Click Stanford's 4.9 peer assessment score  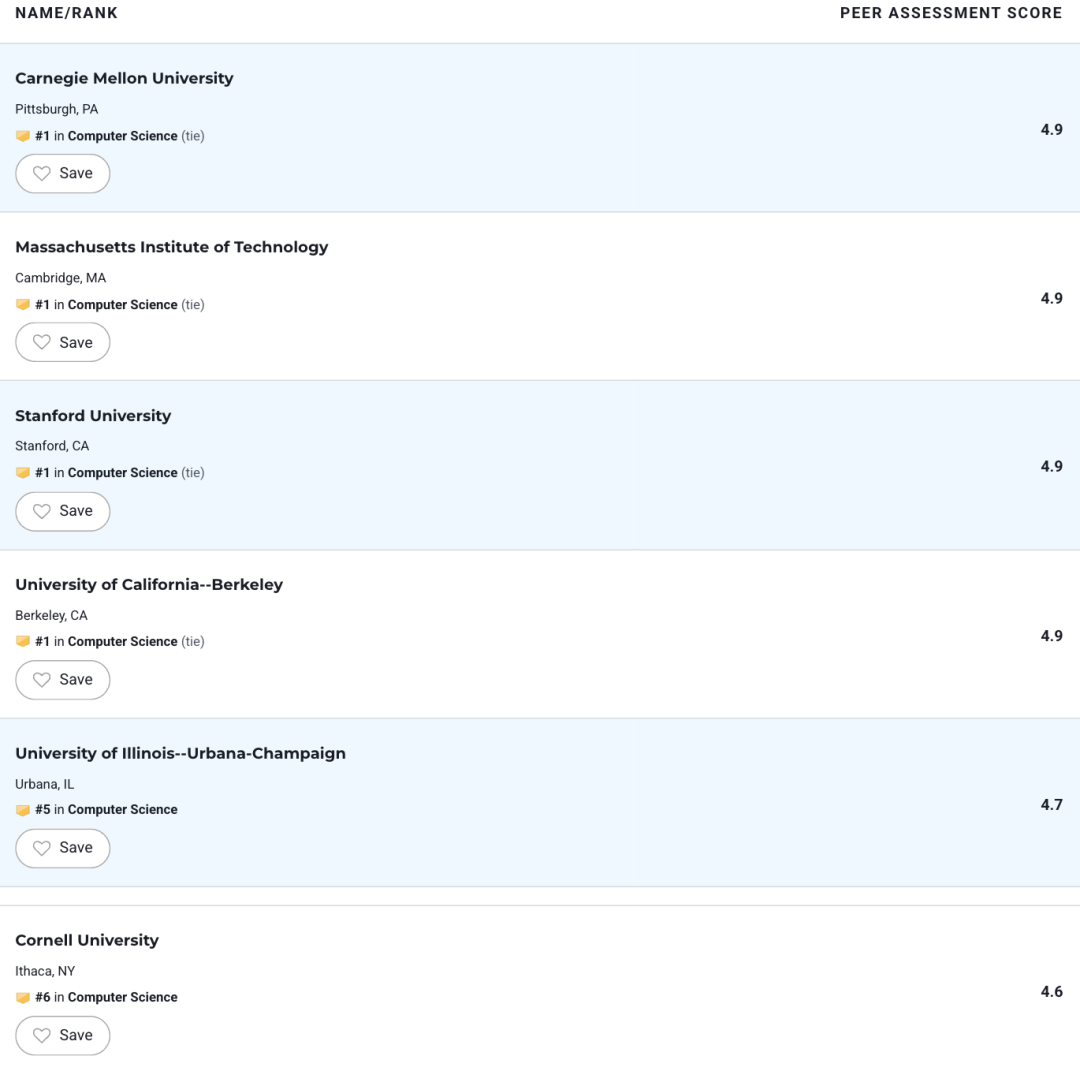pyautogui.click(x=1051, y=466)
